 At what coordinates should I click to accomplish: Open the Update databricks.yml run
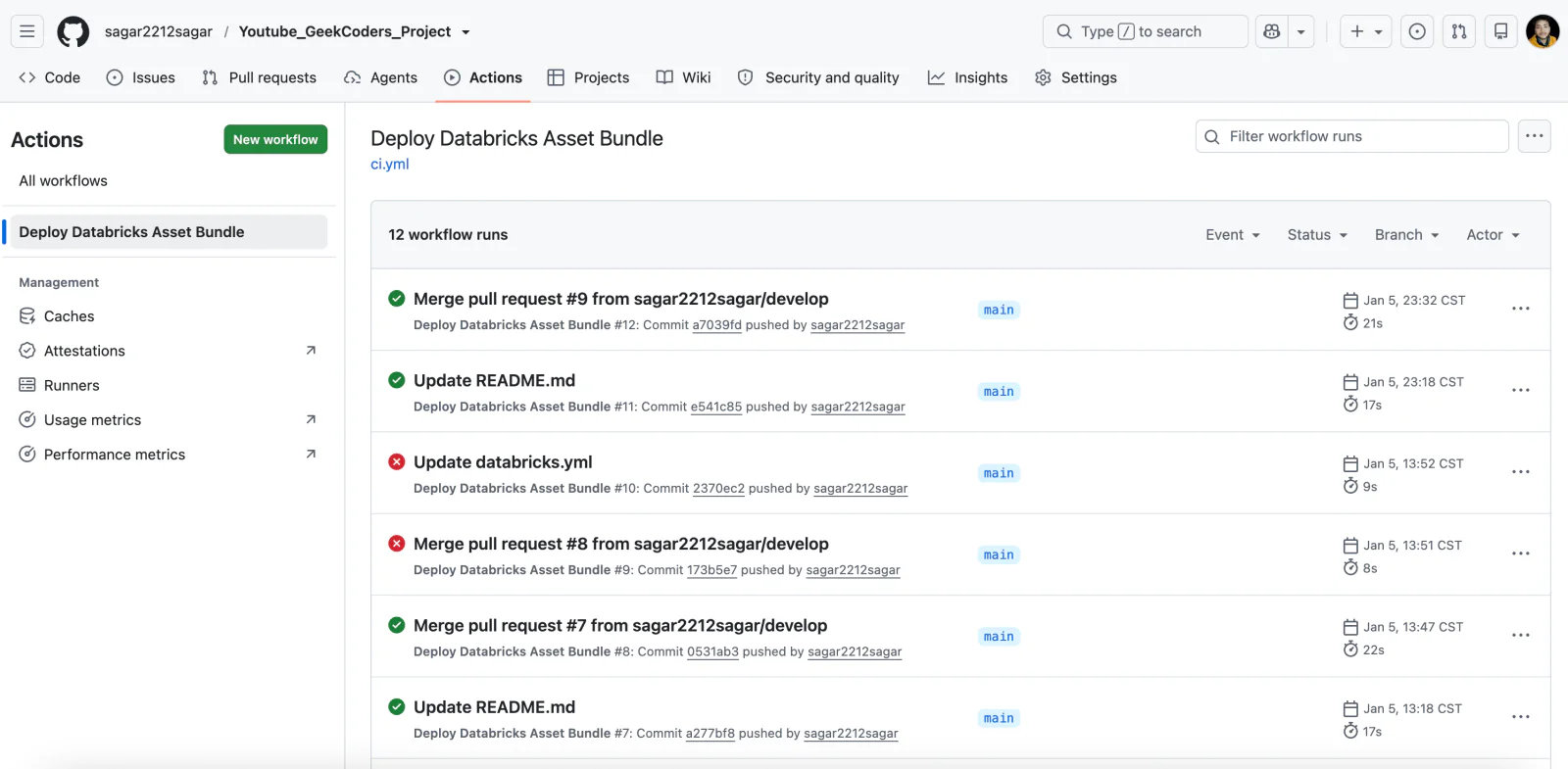click(x=503, y=462)
